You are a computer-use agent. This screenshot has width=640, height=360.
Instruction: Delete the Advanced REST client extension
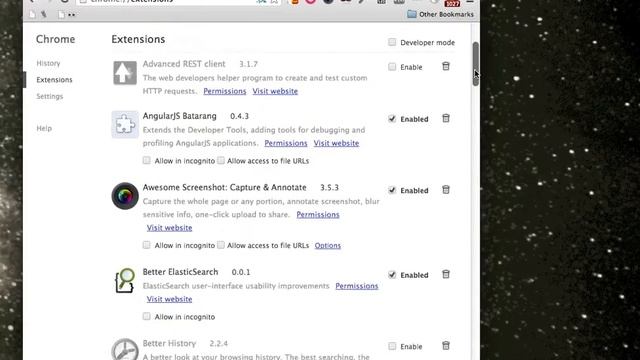446,66
